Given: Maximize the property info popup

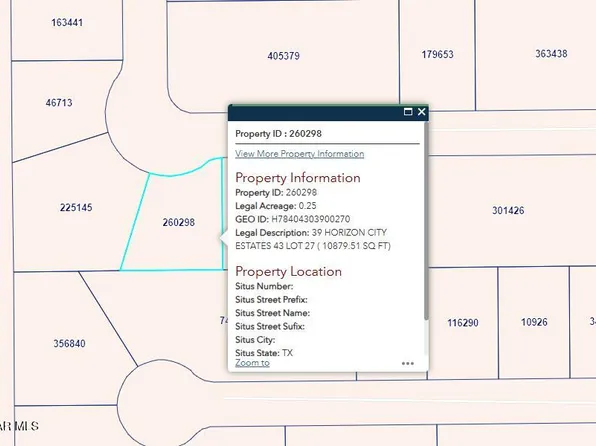Looking at the screenshot, I should [408, 112].
